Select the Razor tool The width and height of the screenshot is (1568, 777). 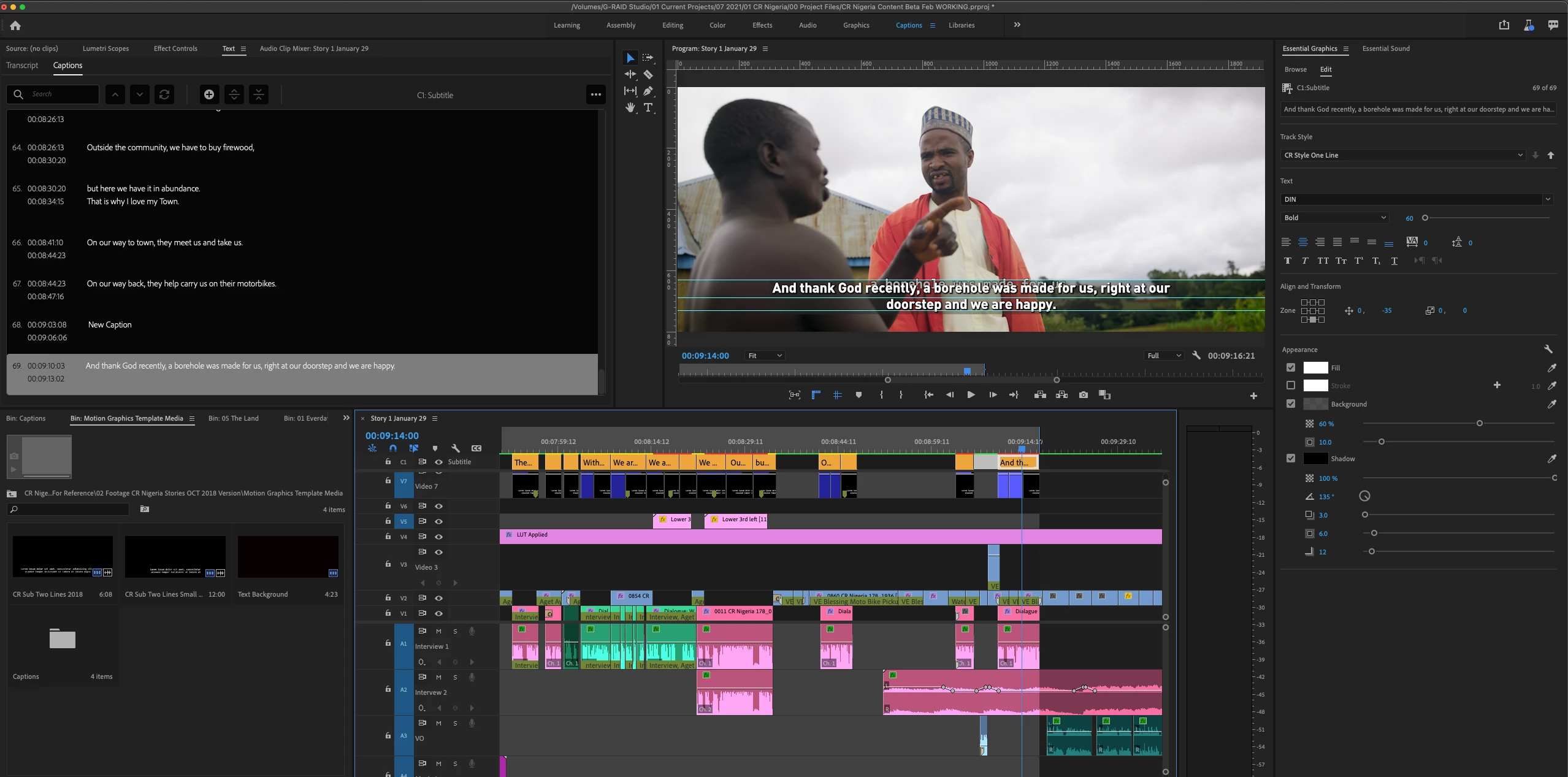click(x=648, y=74)
